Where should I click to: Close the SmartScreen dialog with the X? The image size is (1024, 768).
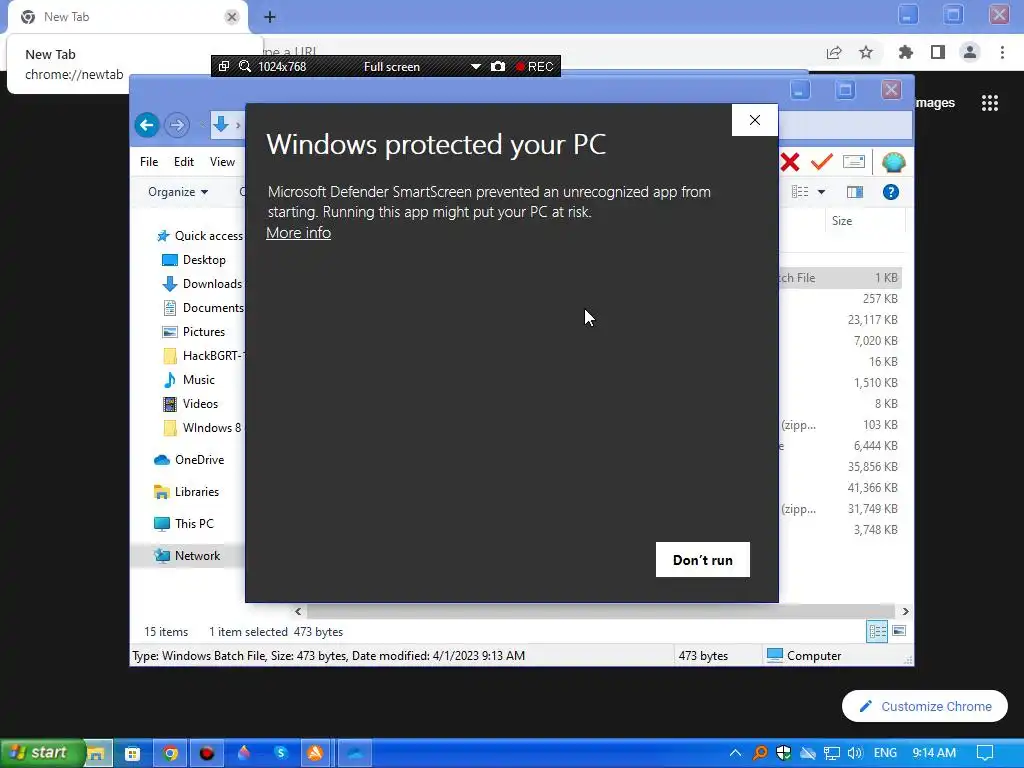(x=754, y=120)
